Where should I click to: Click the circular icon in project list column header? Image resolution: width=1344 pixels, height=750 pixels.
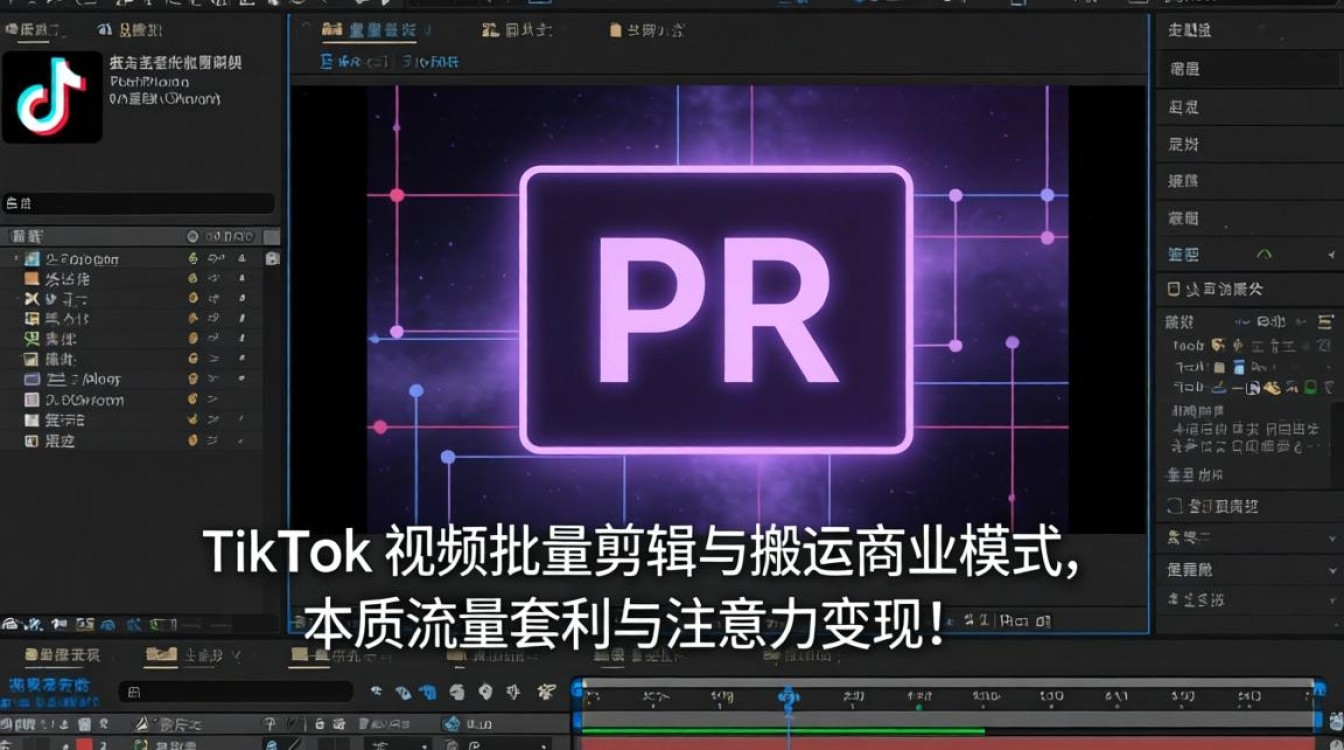pyautogui.click(x=193, y=237)
